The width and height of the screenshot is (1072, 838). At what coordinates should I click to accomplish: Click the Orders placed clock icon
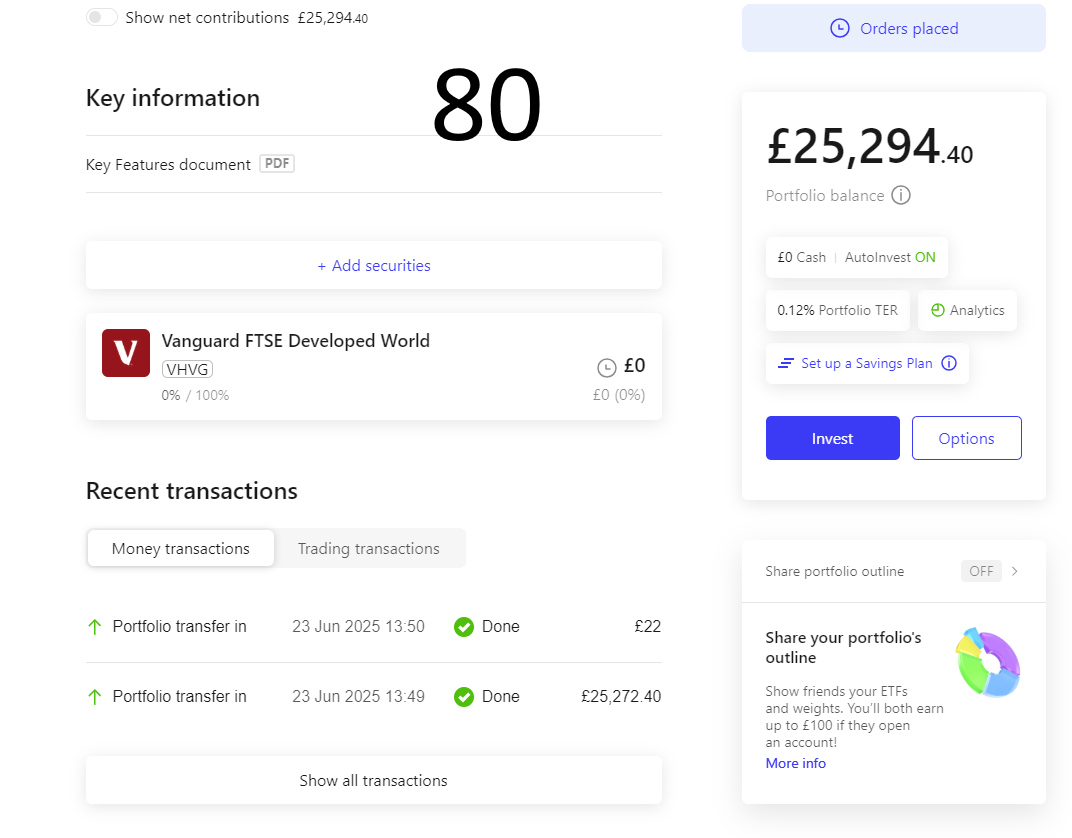(x=840, y=28)
